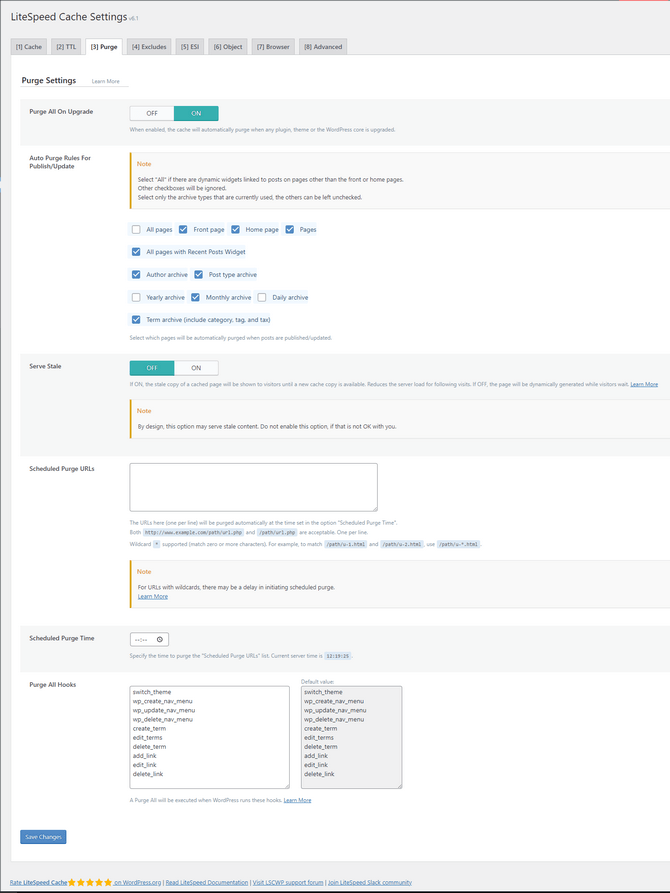670x893 pixels.
Task: Click the star rating icons in footer
Action: pos(90,883)
